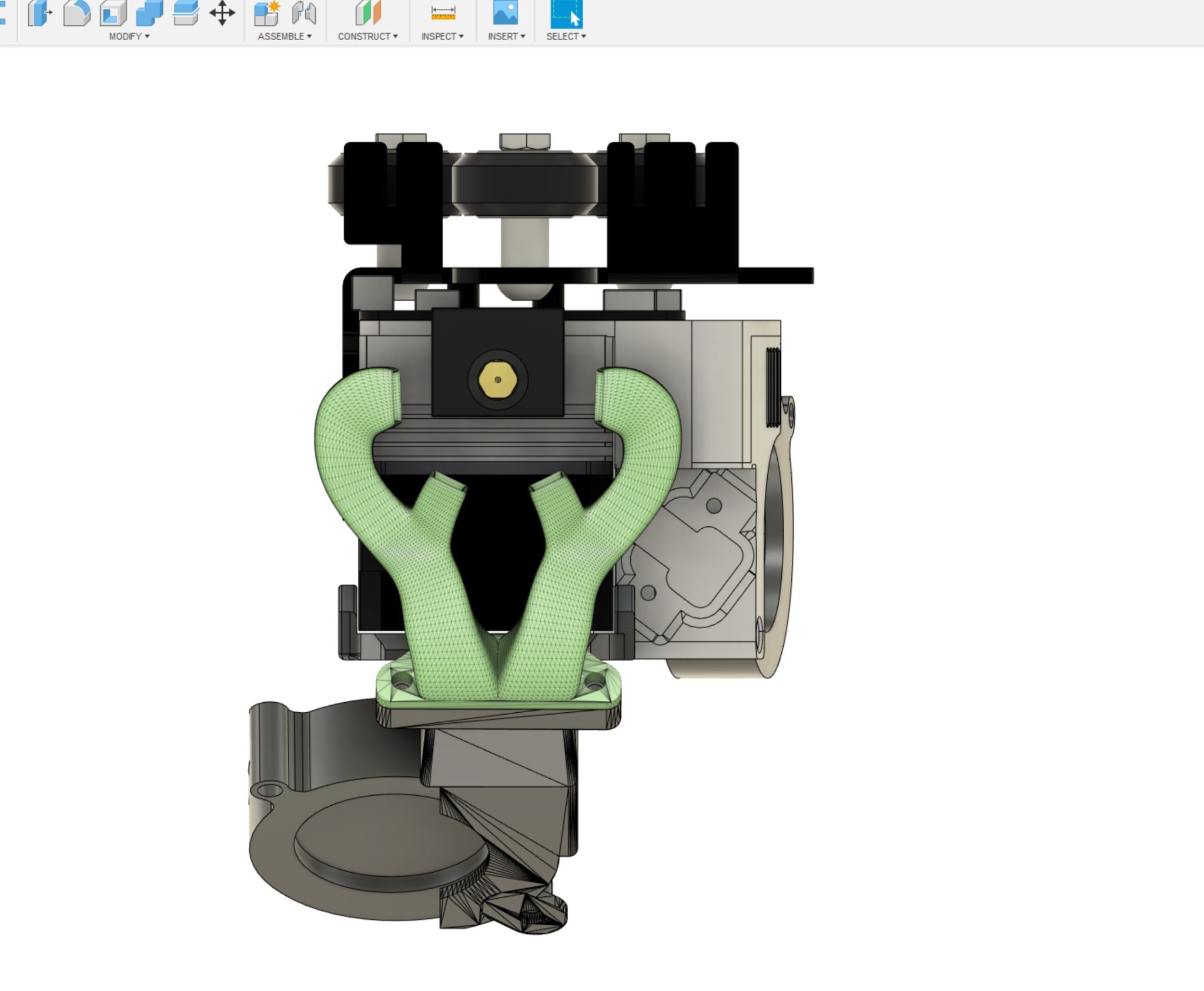This screenshot has height=991, width=1204.
Task: Select the Fillet tool
Action: click(x=76, y=13)
